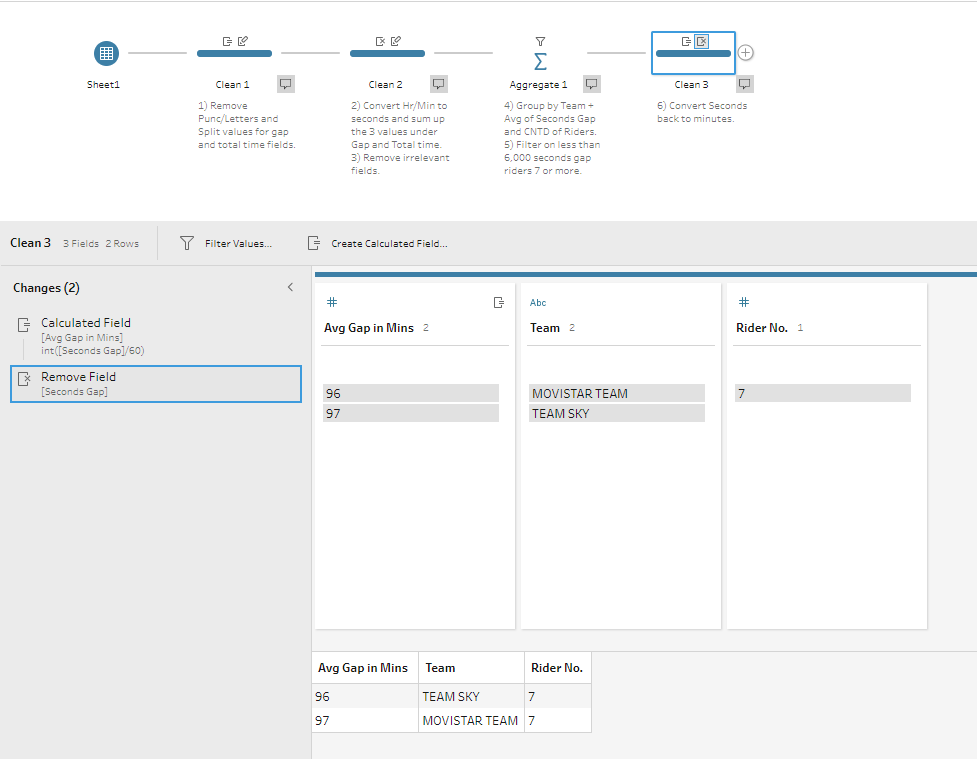Select TEAM SKY value in Team card

[x=617, y=413]
